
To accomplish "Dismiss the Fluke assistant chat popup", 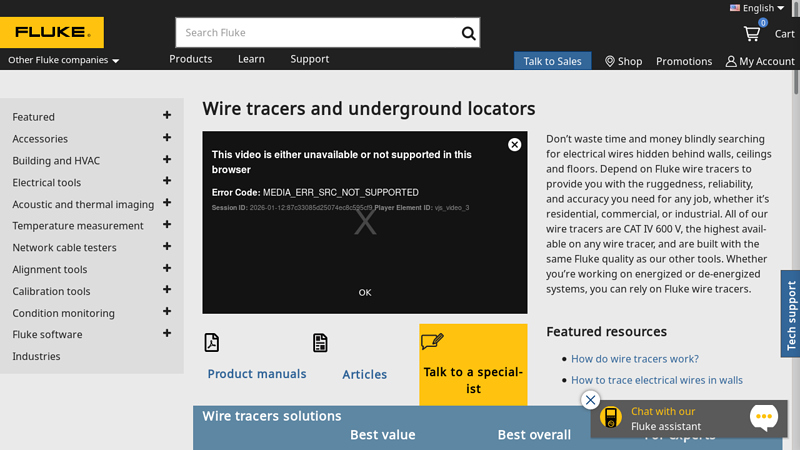I will 590,400.
